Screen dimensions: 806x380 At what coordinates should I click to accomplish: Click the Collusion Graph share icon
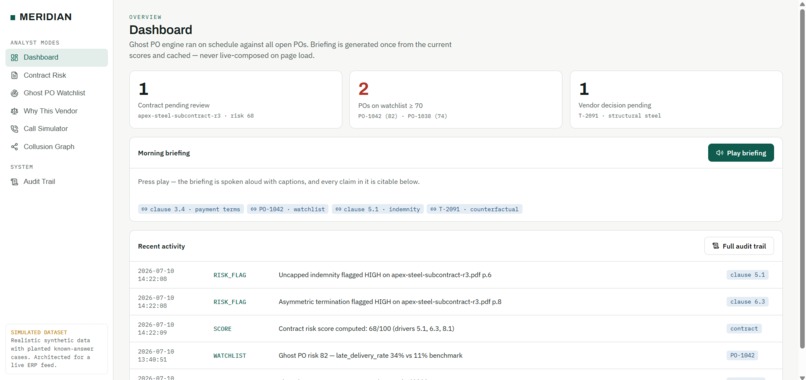[x=14, y=147]
